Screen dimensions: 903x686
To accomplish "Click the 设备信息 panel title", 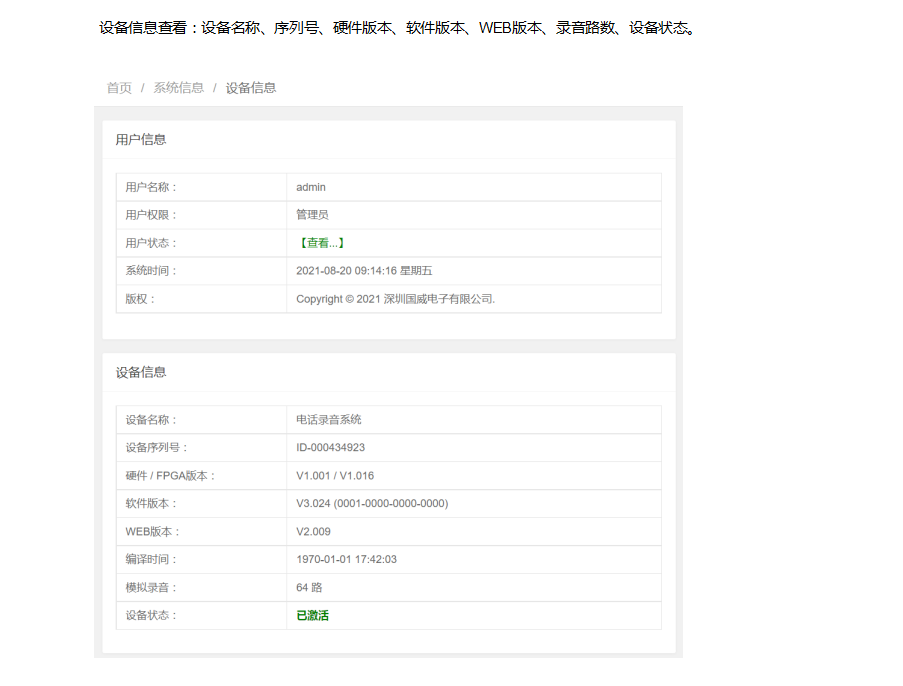I will pos(141,372).
